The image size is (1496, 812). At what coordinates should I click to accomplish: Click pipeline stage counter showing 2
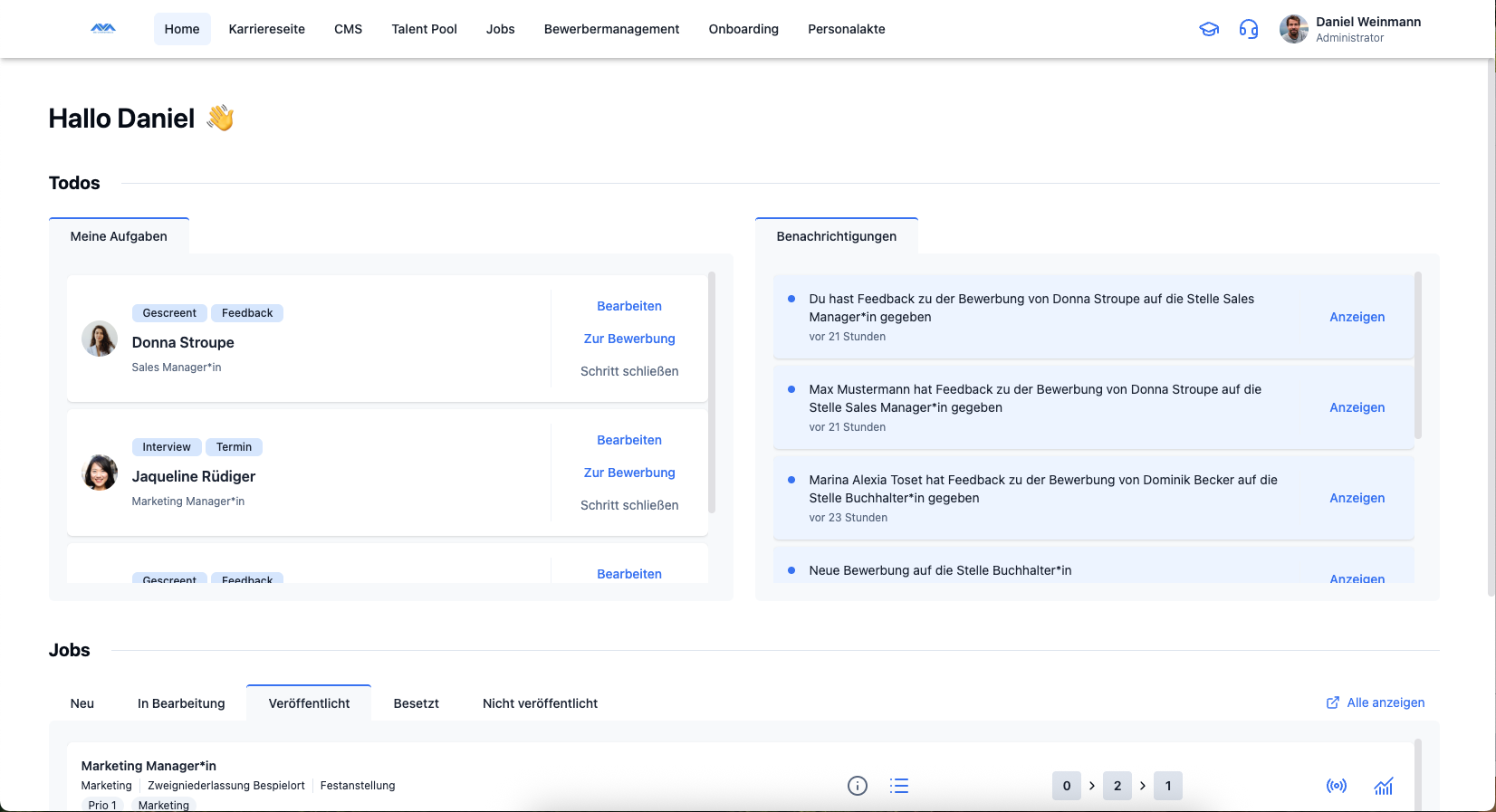coord(1117,786)
